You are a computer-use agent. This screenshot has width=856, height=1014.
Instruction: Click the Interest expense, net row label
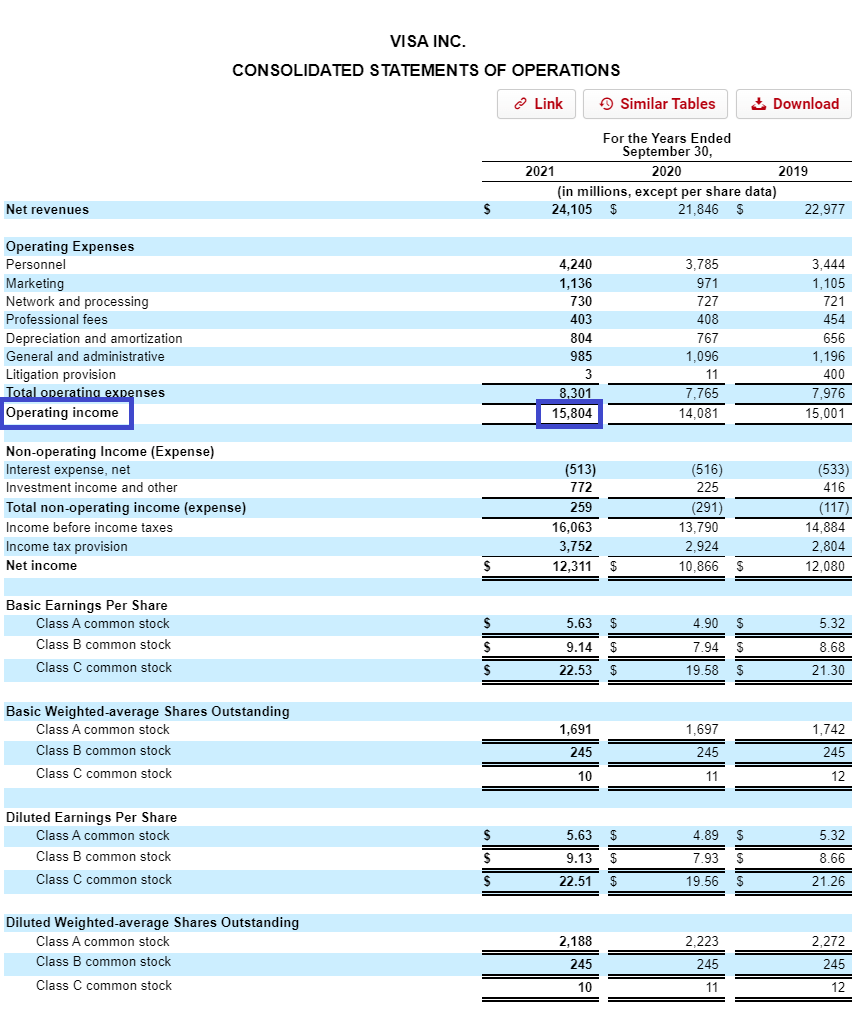(x=68, y=469)
